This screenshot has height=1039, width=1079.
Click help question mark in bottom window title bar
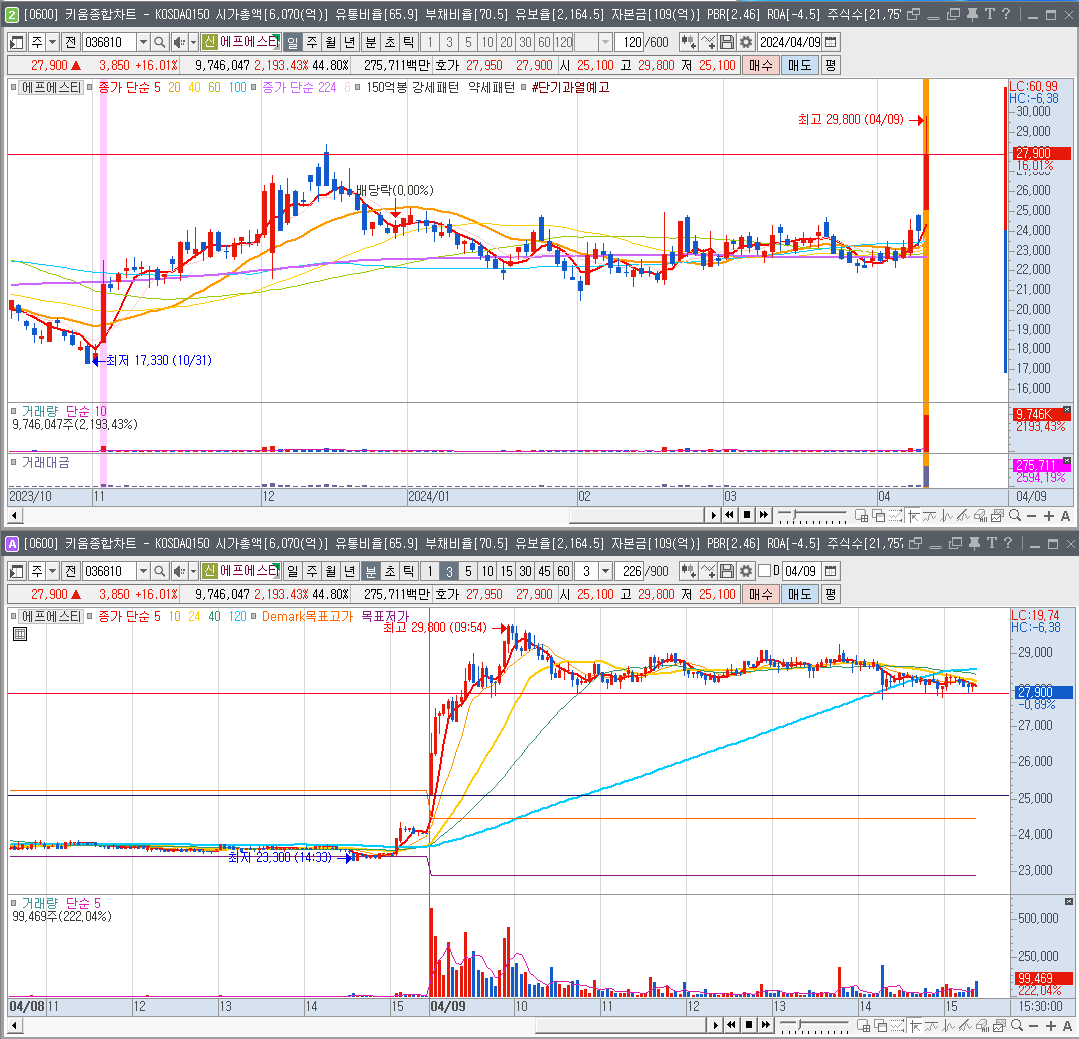tap(1008, 543)
